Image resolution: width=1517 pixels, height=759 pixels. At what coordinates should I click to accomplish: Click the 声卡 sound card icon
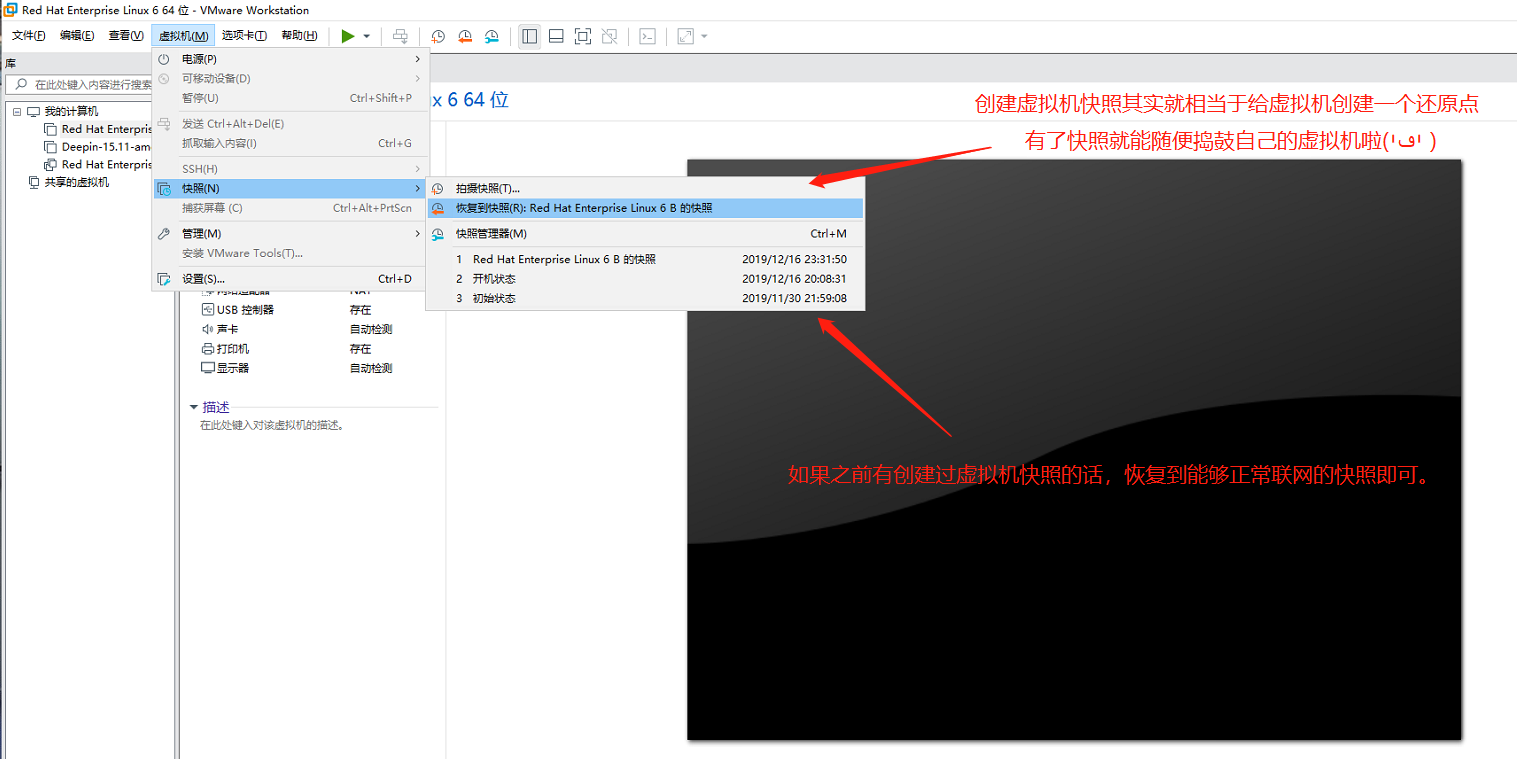pyautogui.click(x=208, y=329)
